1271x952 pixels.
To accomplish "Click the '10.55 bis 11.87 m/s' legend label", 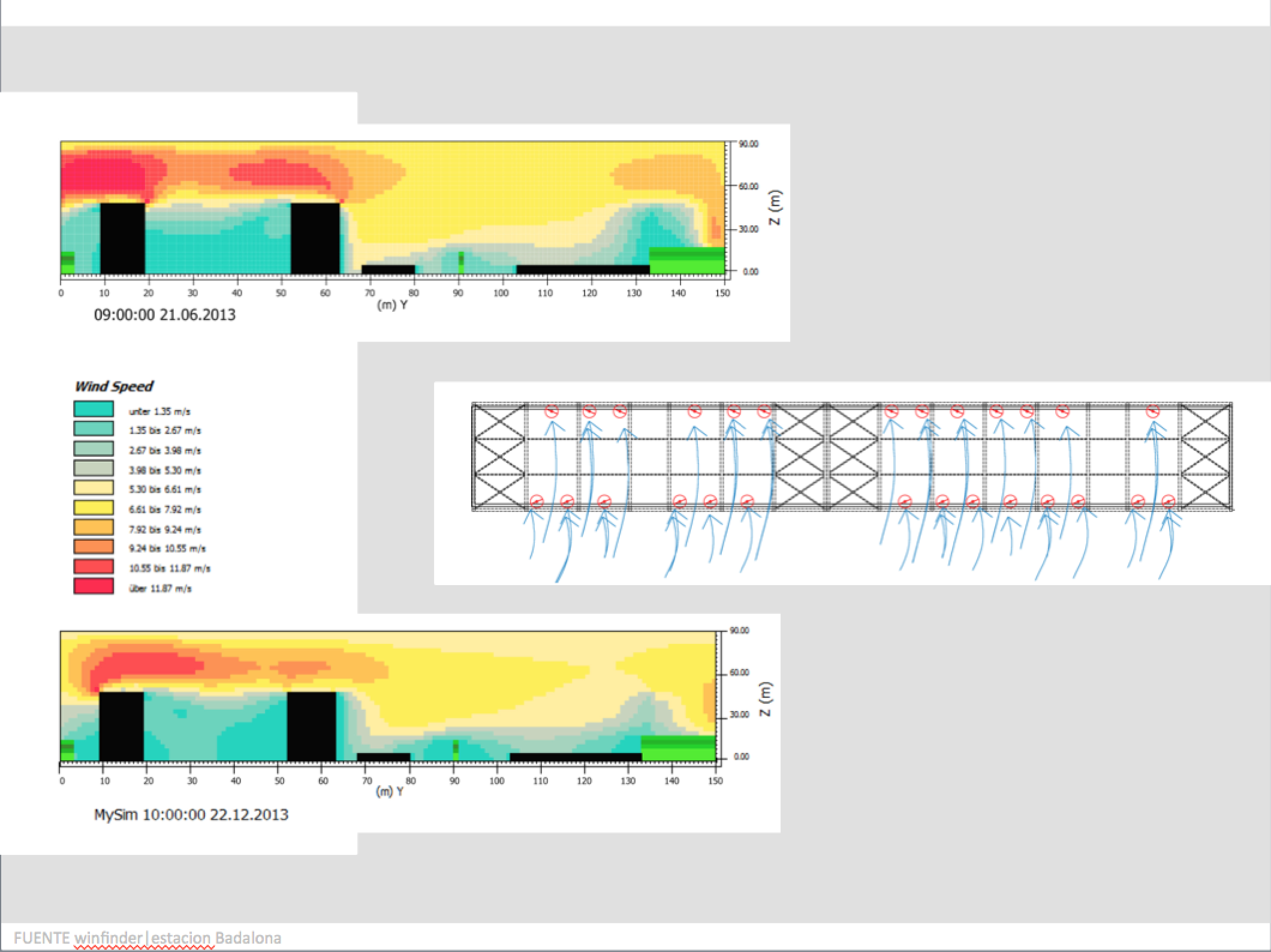I will (x=170, y=568).
